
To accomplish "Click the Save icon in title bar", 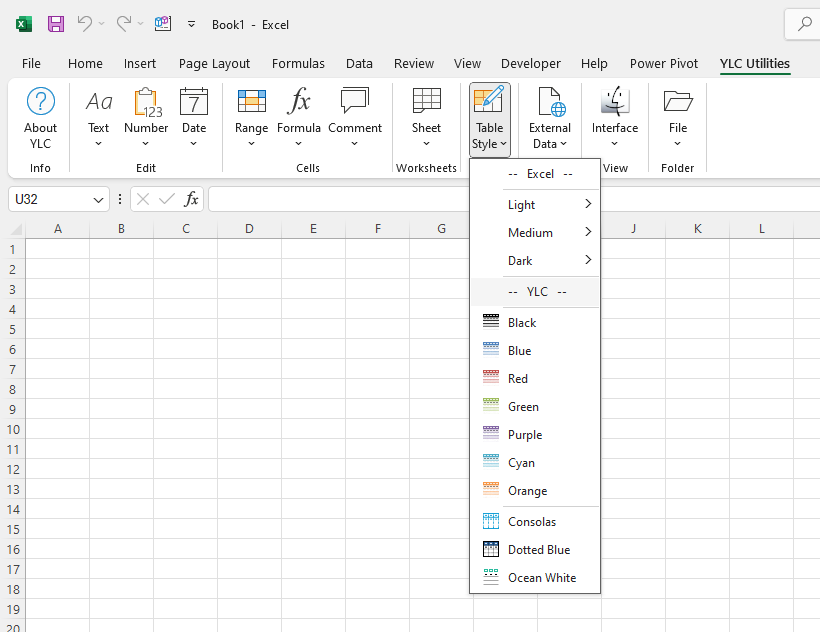I will (x=56, y=24).
